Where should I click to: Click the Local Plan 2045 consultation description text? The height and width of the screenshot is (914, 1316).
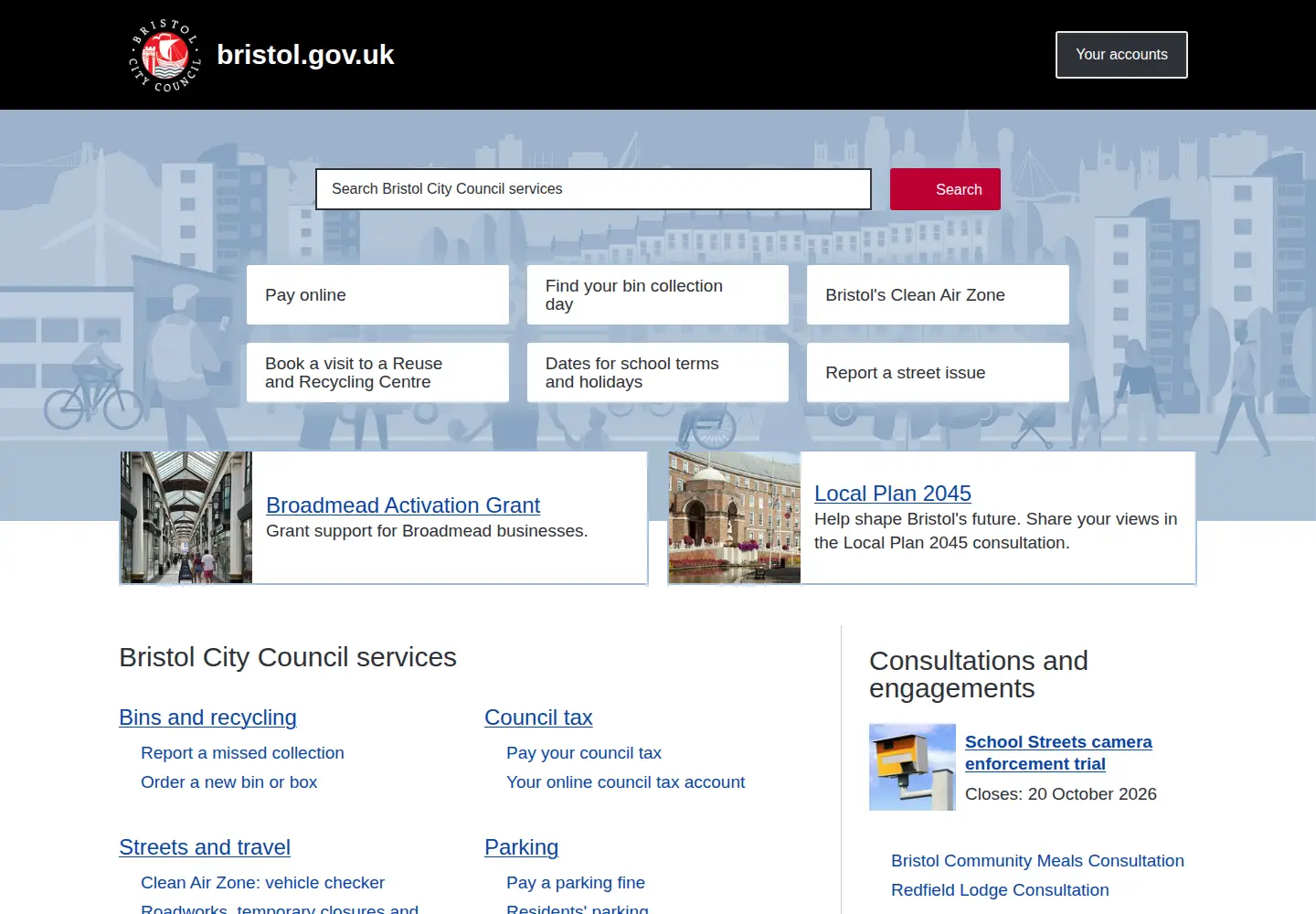click(995, 531)
